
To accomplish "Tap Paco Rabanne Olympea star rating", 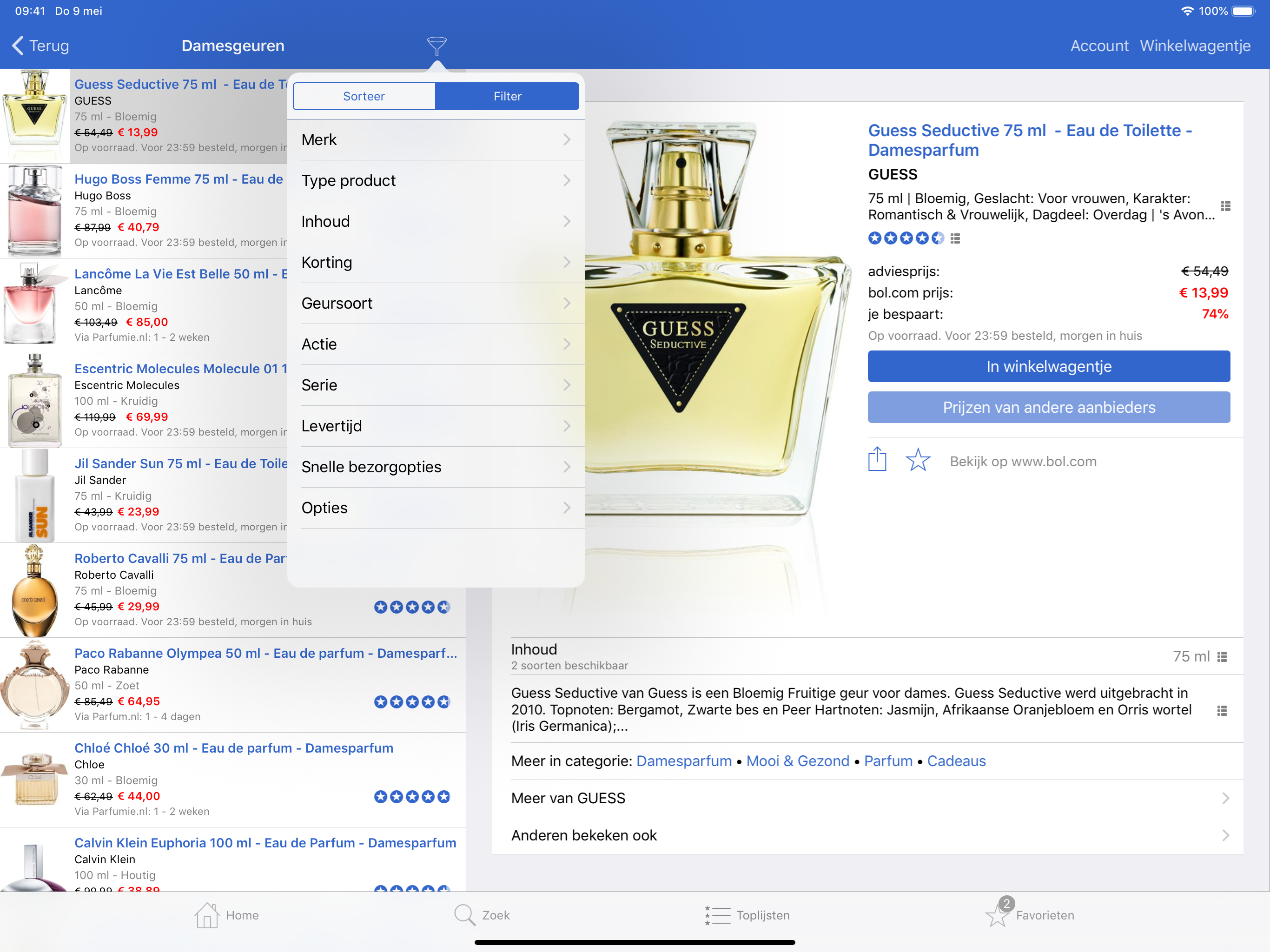I will click(412, 701).
